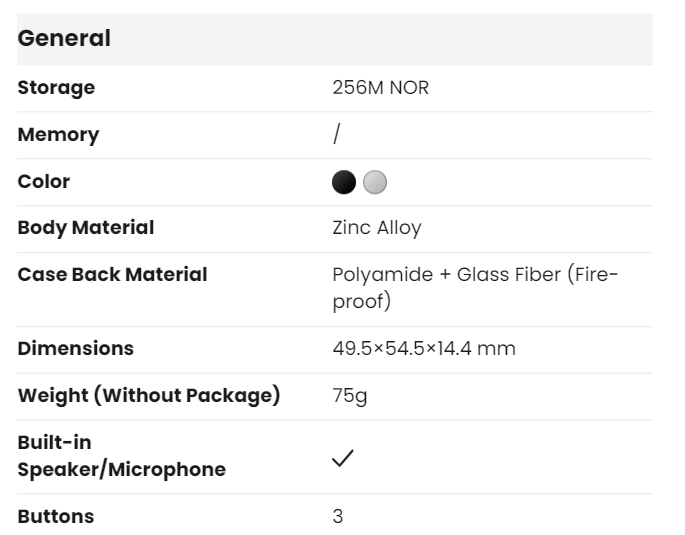The image size is (685, 535).
Task: Click the Storage row label
Action: pyautogui.click(x=56, y=87)
